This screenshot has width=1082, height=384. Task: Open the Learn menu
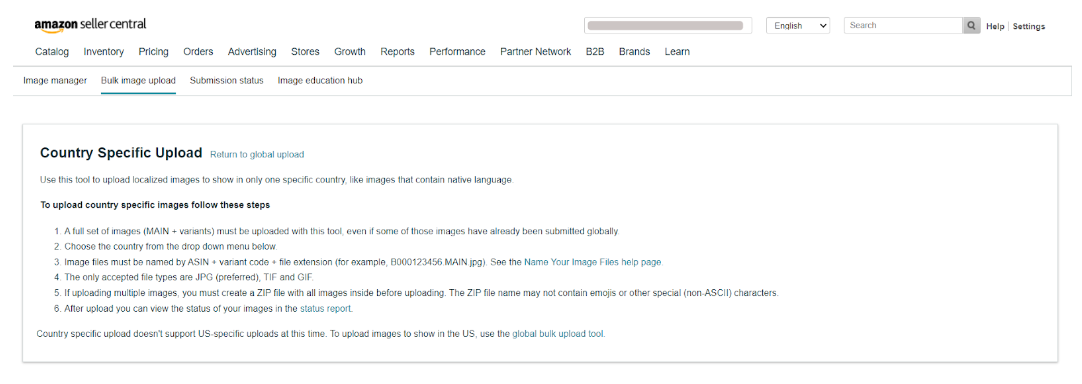(677, 52)
